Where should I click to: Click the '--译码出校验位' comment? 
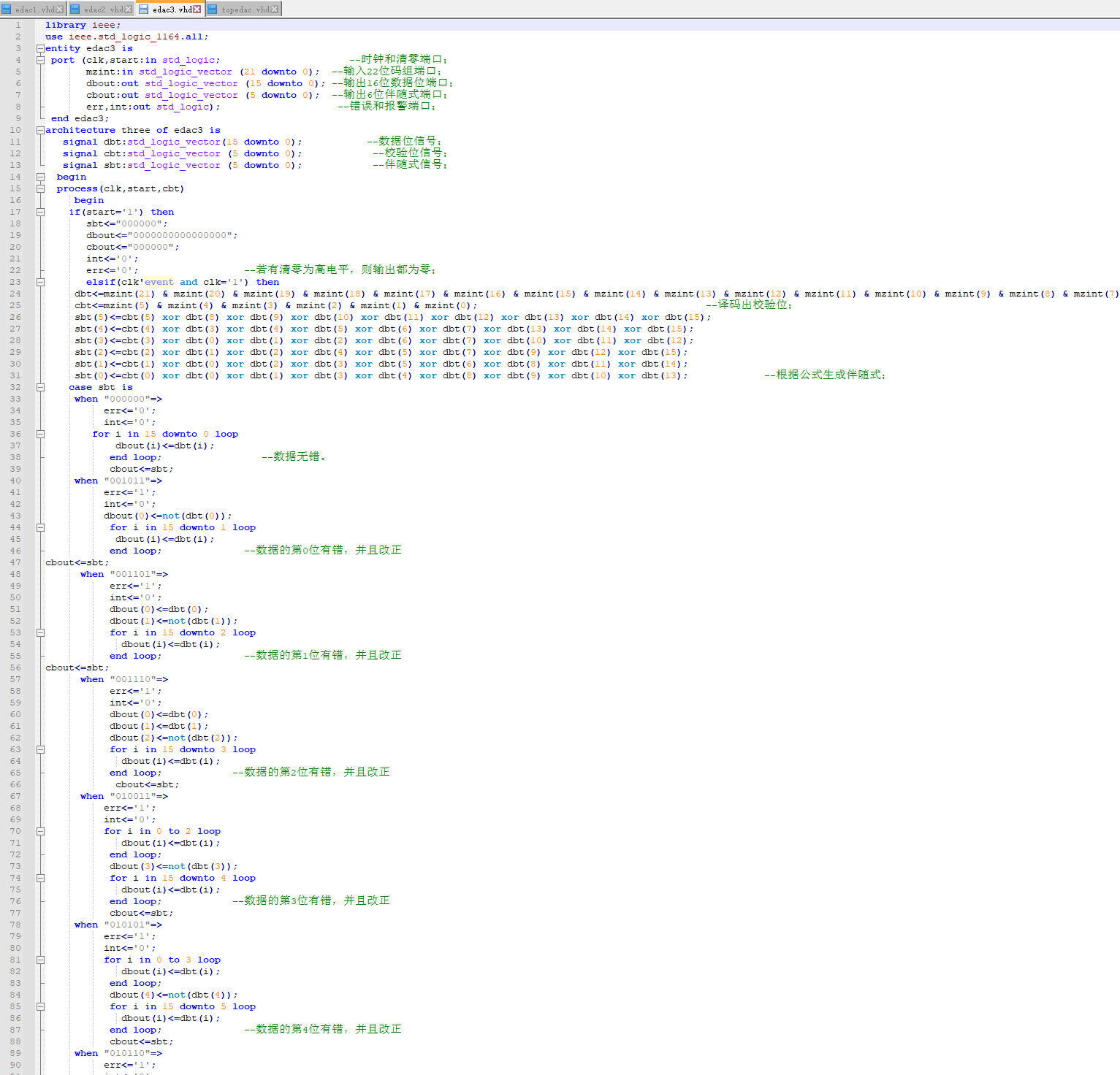[x=749, y=305]
